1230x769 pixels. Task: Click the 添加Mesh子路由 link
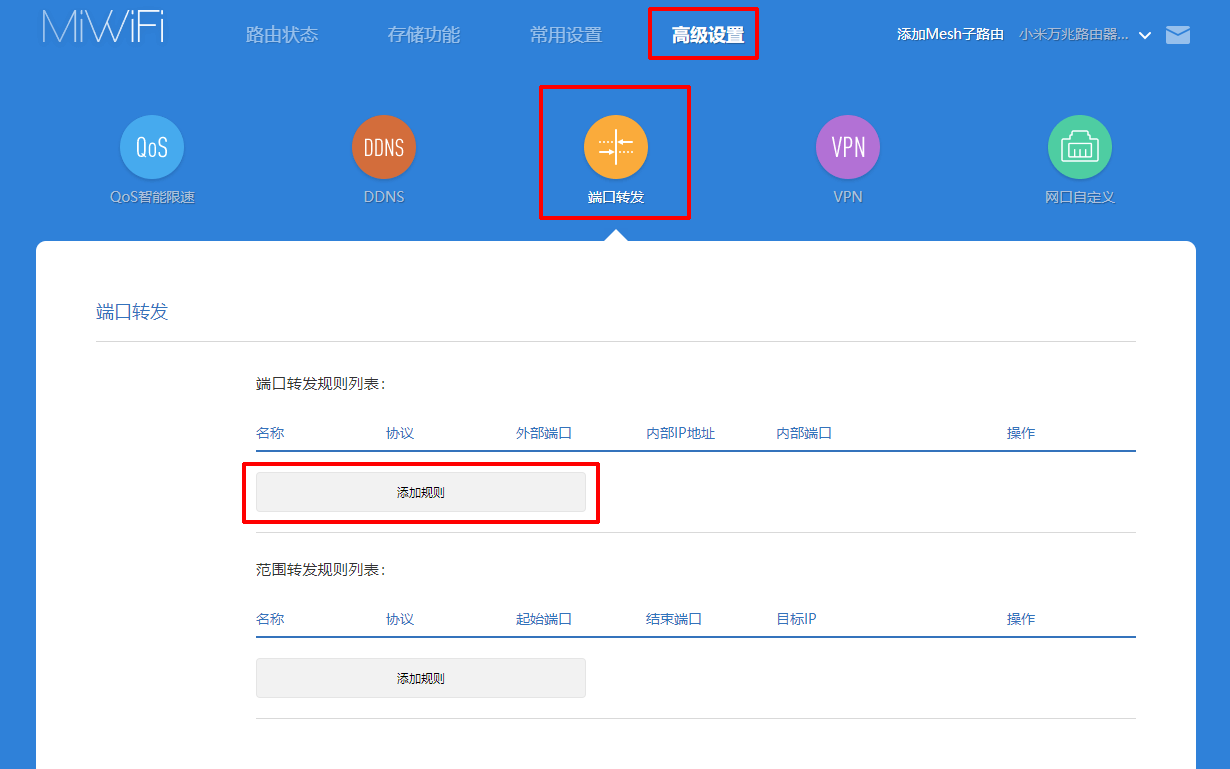(x=950, y=35)
